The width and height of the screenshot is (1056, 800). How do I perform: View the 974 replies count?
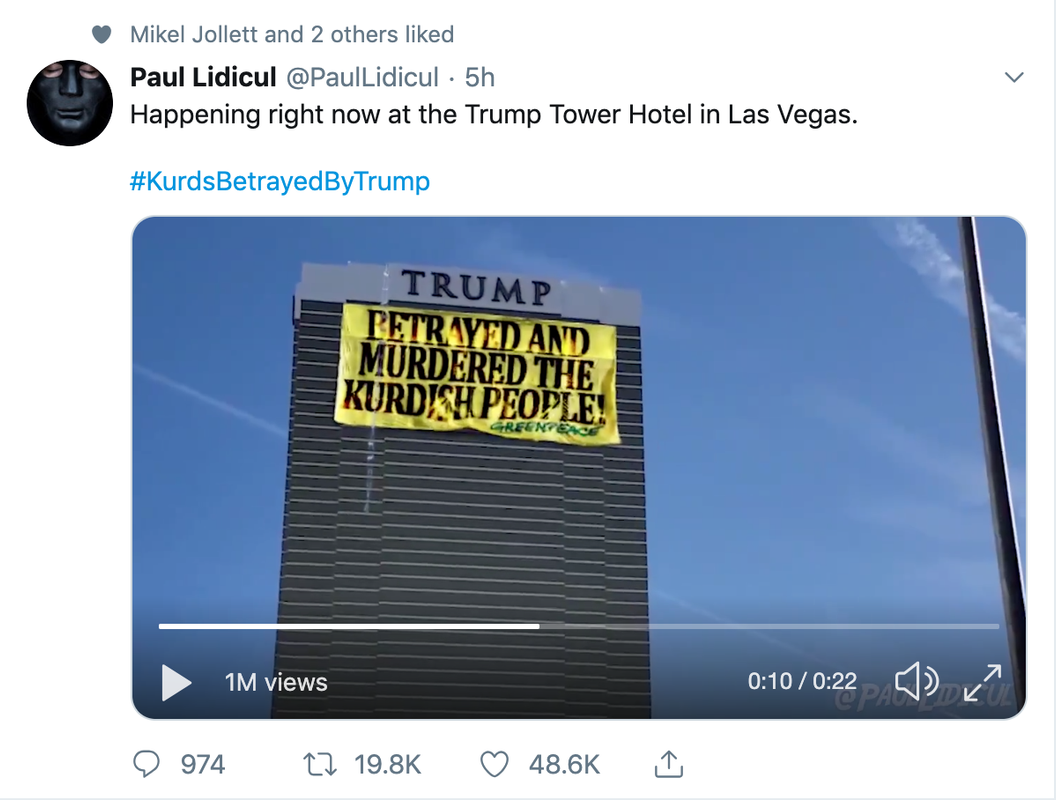click(x=203, y=764)
